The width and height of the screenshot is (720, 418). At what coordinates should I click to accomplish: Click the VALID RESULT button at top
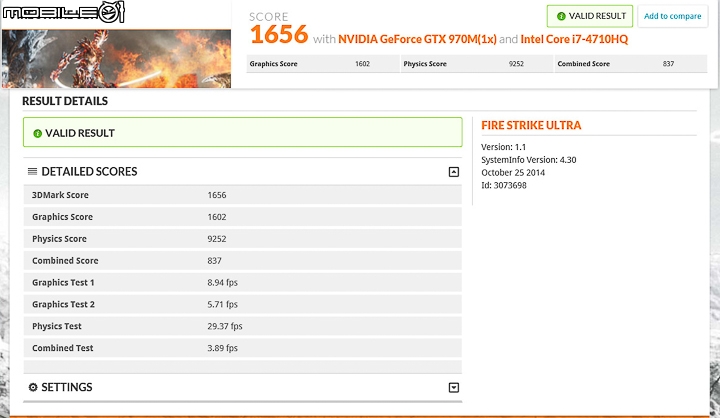[x=590, y=16]
